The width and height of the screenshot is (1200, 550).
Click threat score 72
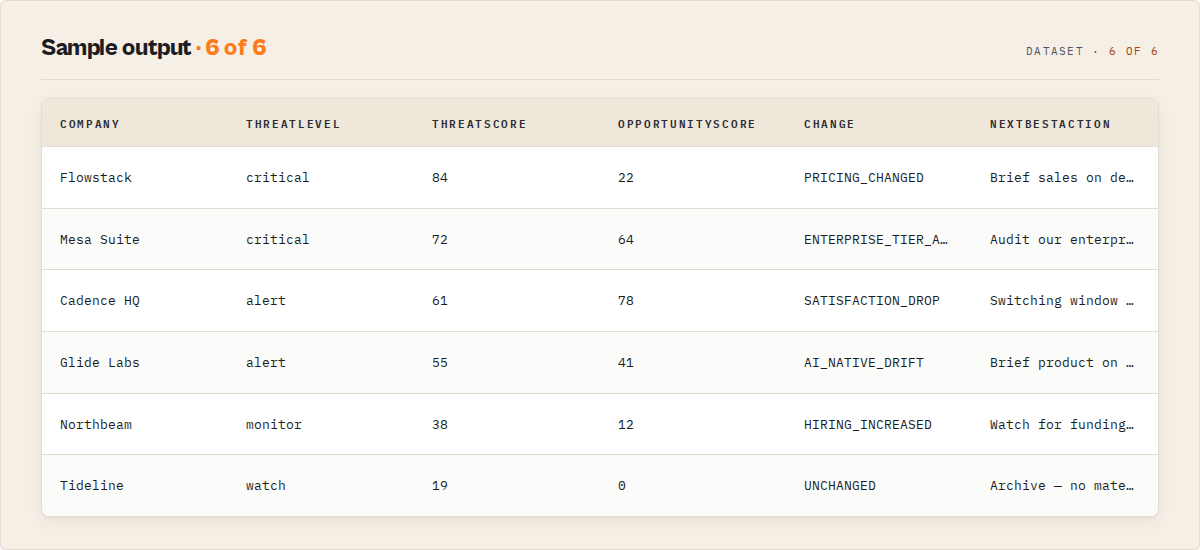click(440, 240)
